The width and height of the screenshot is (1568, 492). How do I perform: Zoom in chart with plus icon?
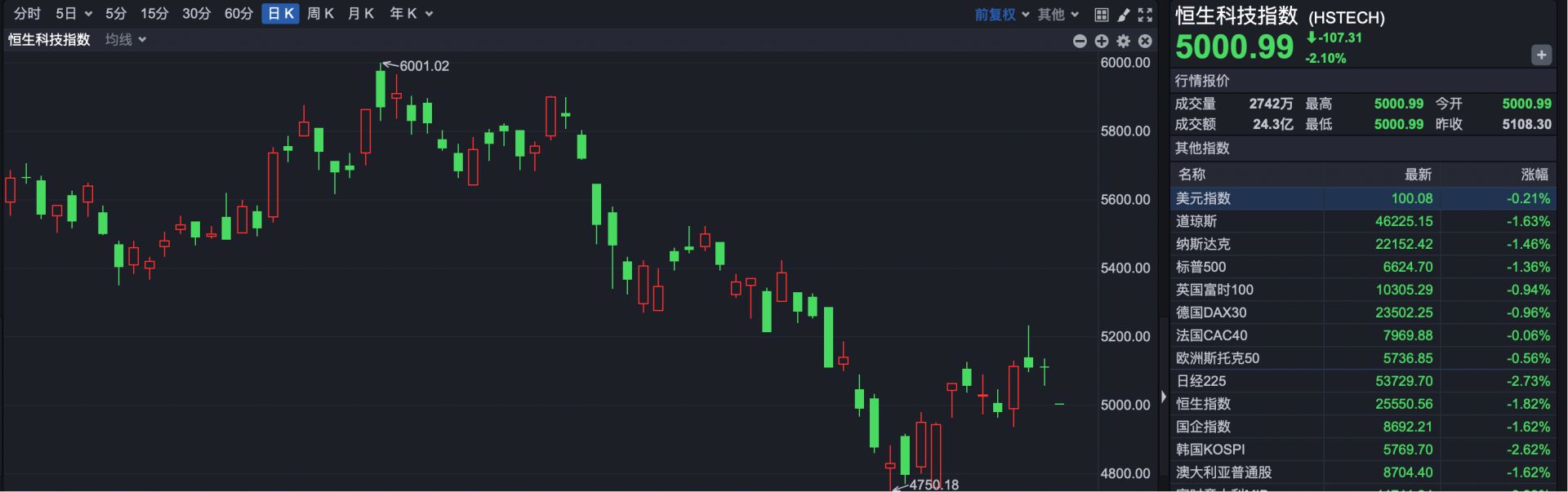click(1102, 41)
